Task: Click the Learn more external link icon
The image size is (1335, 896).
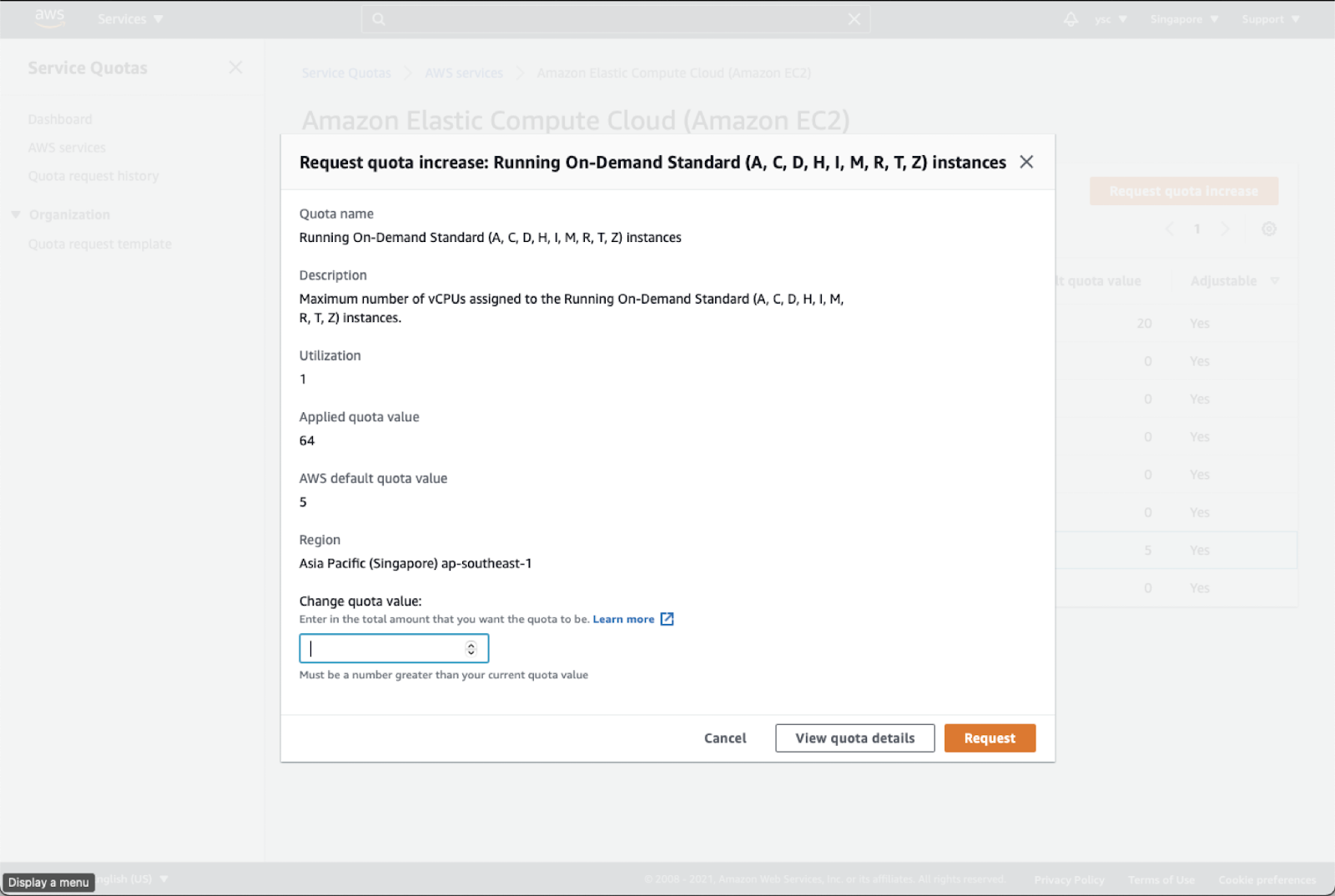Action: [667, 619]
